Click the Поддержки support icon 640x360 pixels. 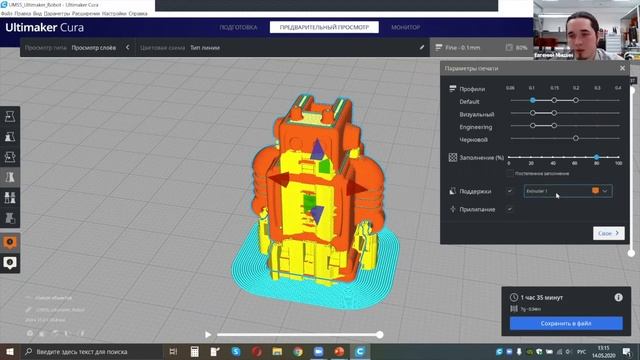[x=452, y=191]
